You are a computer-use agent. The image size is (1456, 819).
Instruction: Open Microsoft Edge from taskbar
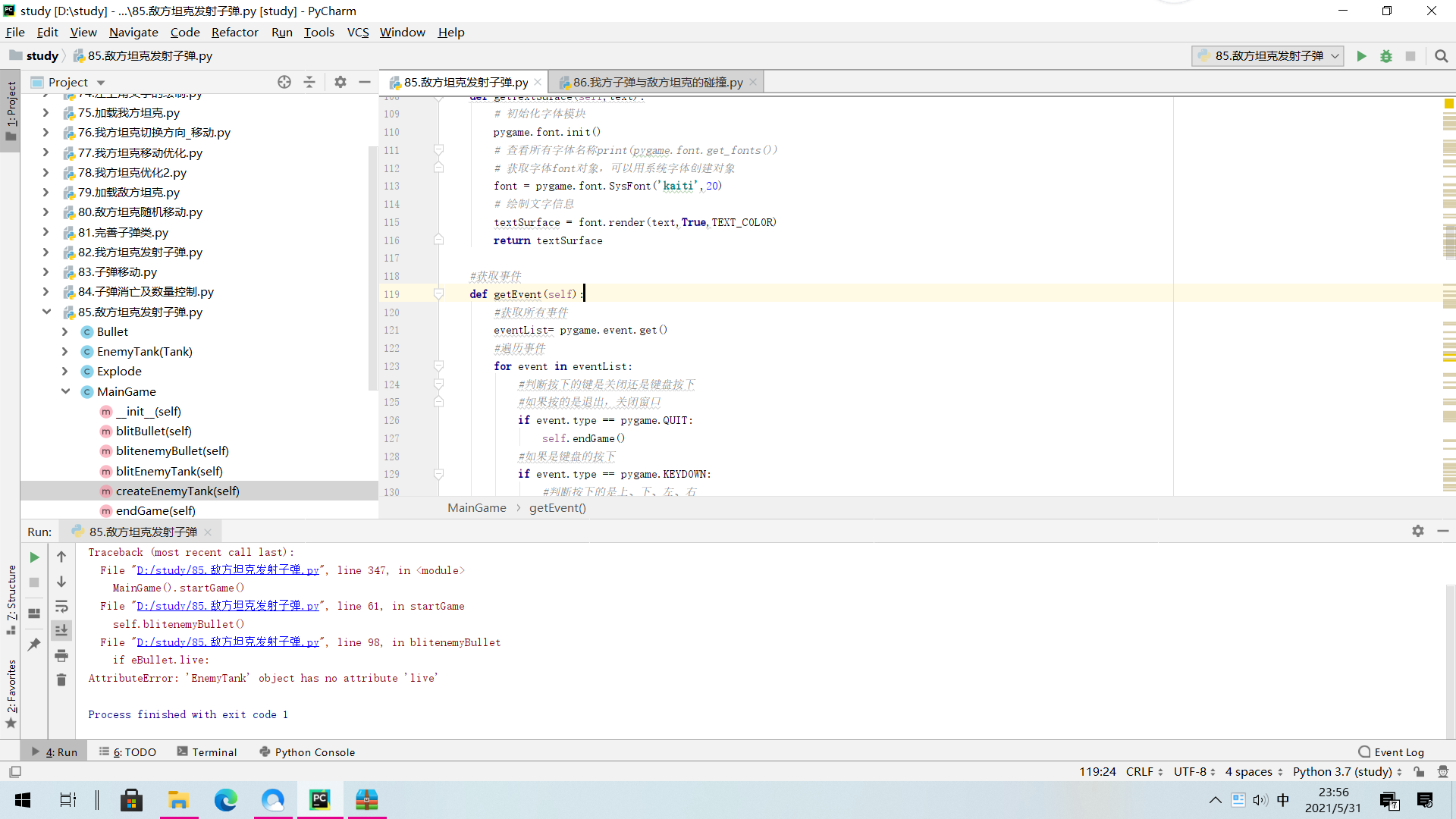225,800
